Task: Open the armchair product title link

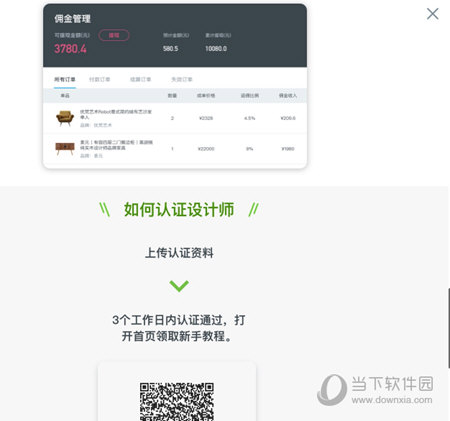Action: click(x=116, y=114)
